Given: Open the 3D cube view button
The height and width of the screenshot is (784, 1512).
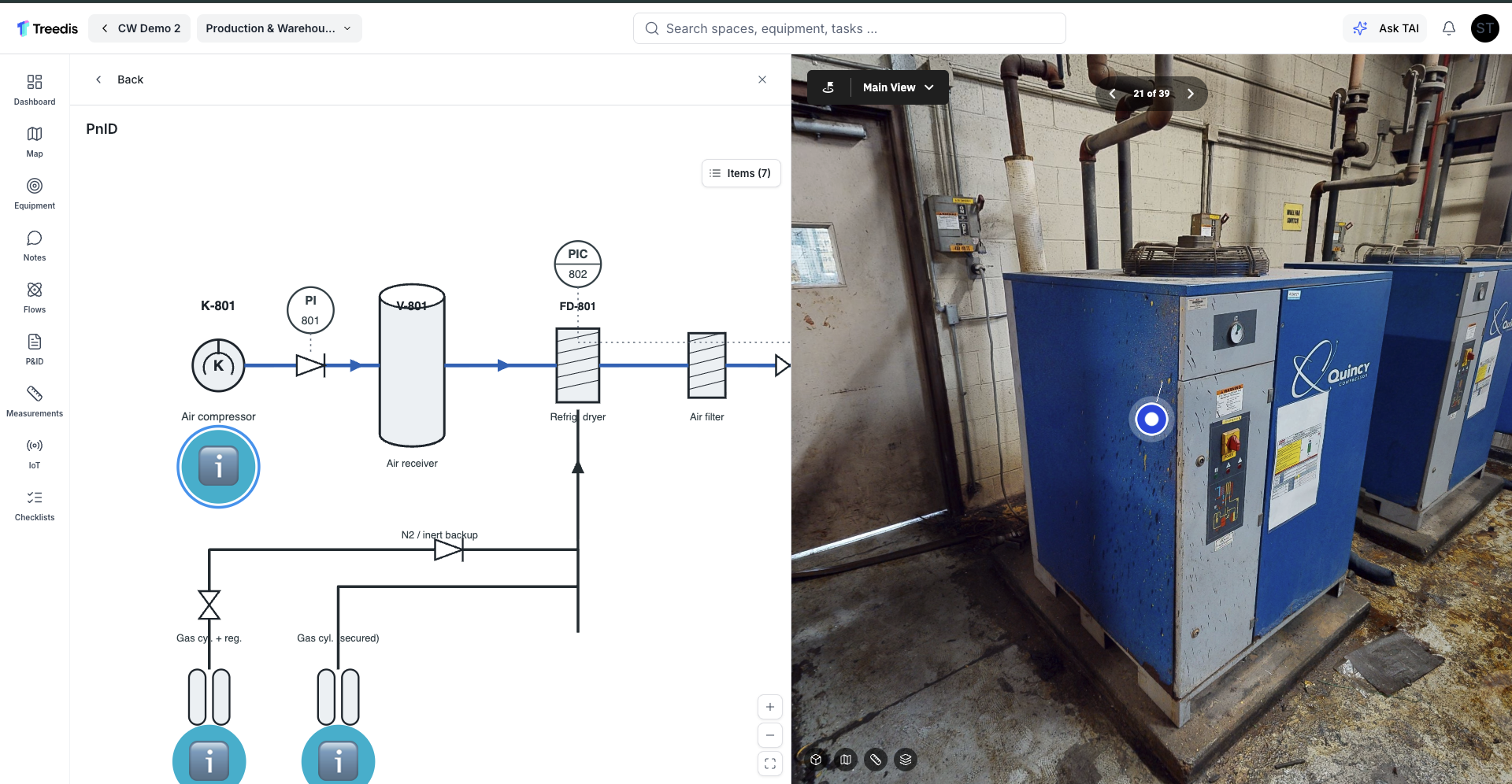Looking at the screenshot, I should click(816, 760).
